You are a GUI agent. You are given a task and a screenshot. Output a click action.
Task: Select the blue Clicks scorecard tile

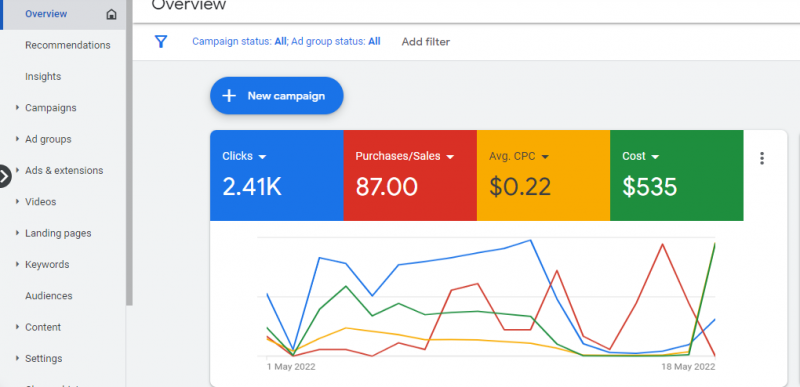pos(277,175)
